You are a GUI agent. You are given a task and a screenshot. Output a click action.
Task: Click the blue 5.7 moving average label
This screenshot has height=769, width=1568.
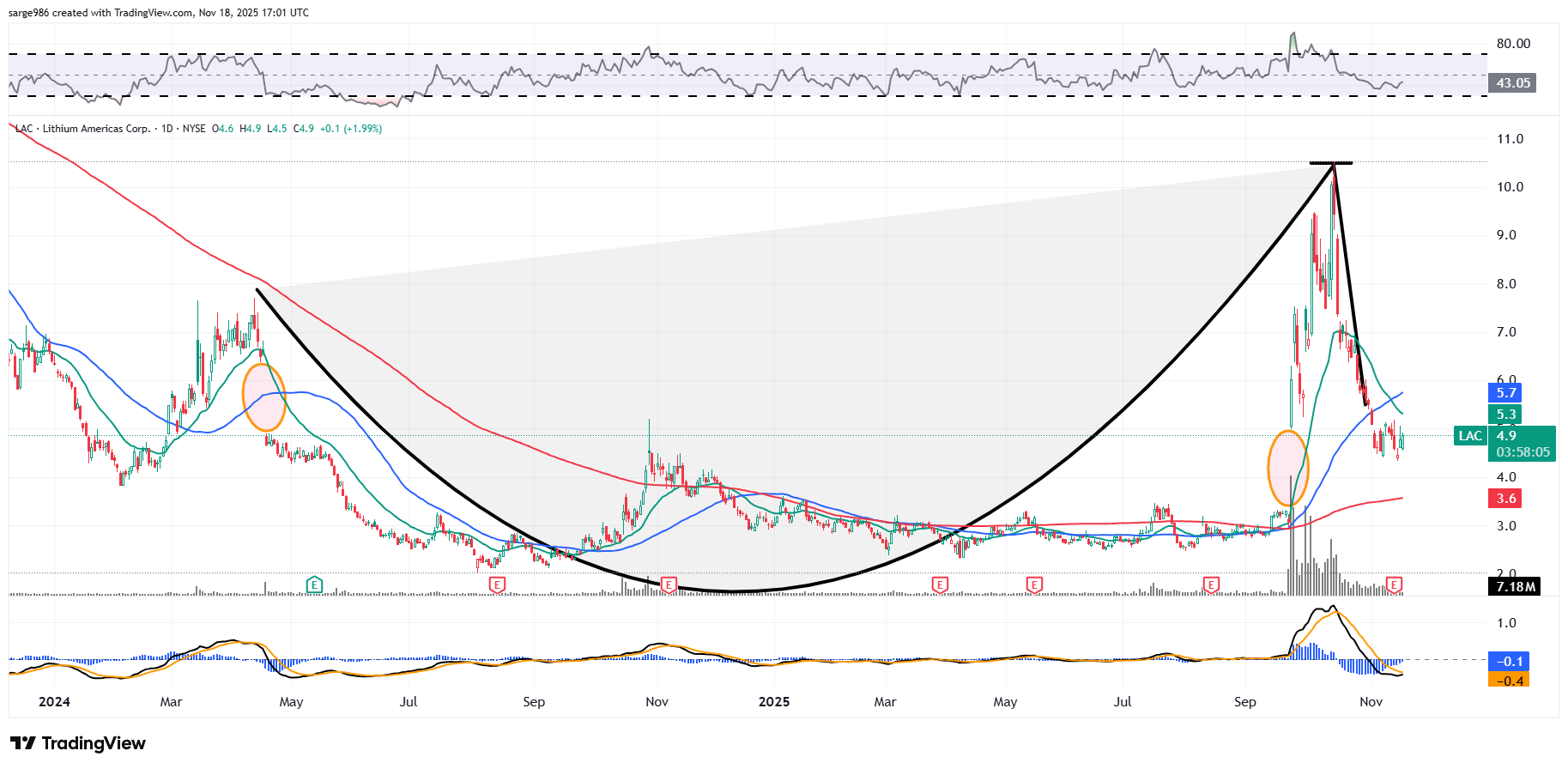click(x=1506, y=393)
